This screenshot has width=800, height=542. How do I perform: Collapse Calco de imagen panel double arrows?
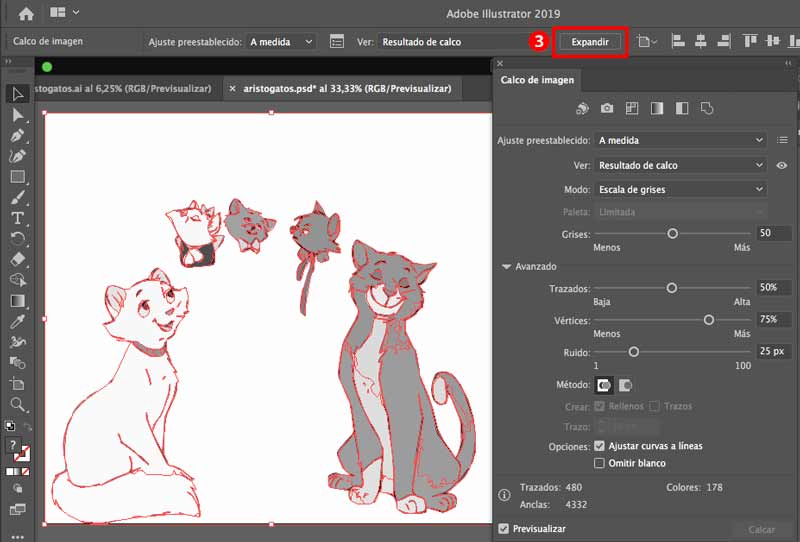tap(788, 63)
